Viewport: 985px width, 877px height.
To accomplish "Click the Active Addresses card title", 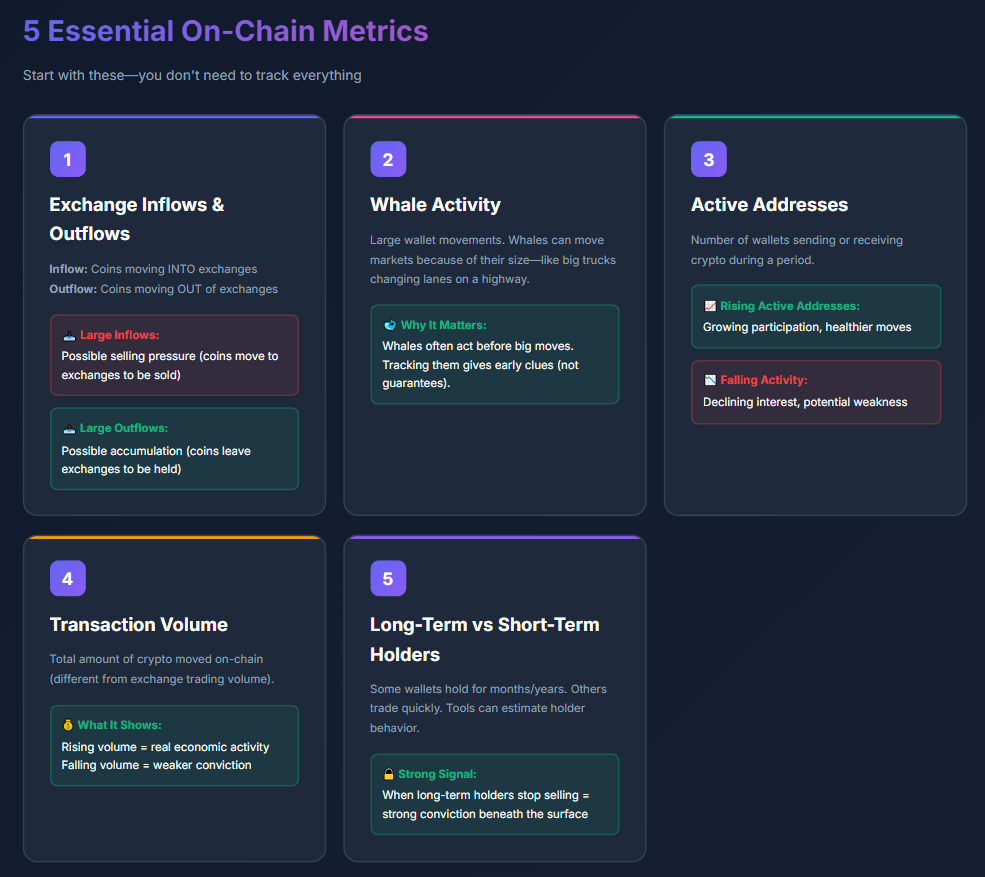I will [x=769, y=204].
